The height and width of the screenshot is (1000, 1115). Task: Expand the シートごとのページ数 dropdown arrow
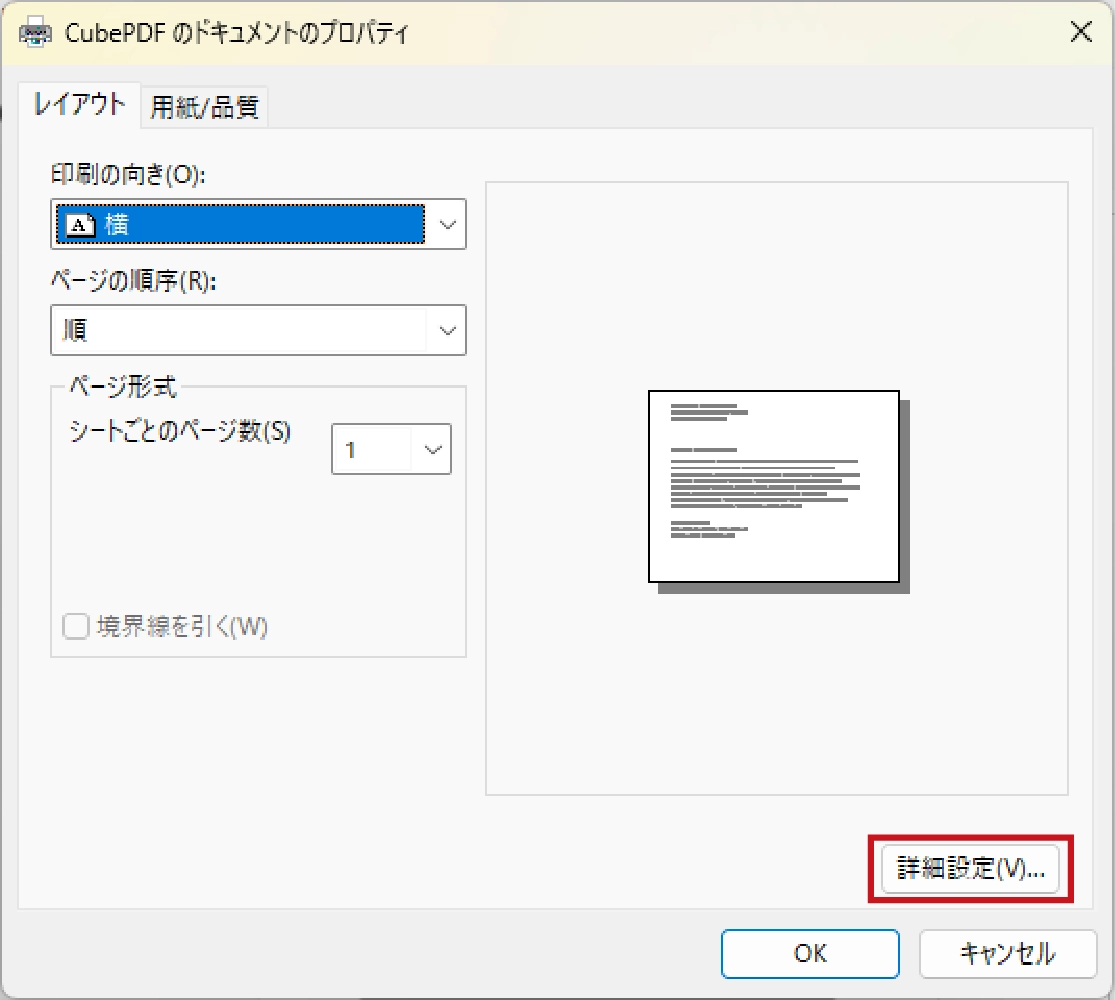click(x=433, y=450)
